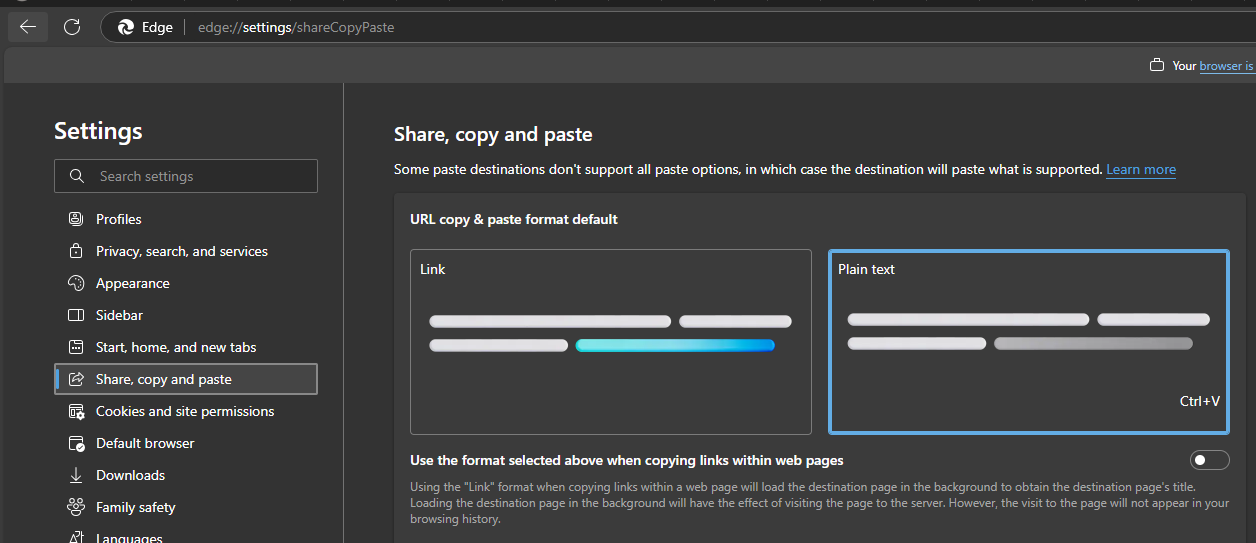This screenshot has width=1256, height=543.
Task: Click the managed browser briefcase icon
Action: (x=1157, y=66)
